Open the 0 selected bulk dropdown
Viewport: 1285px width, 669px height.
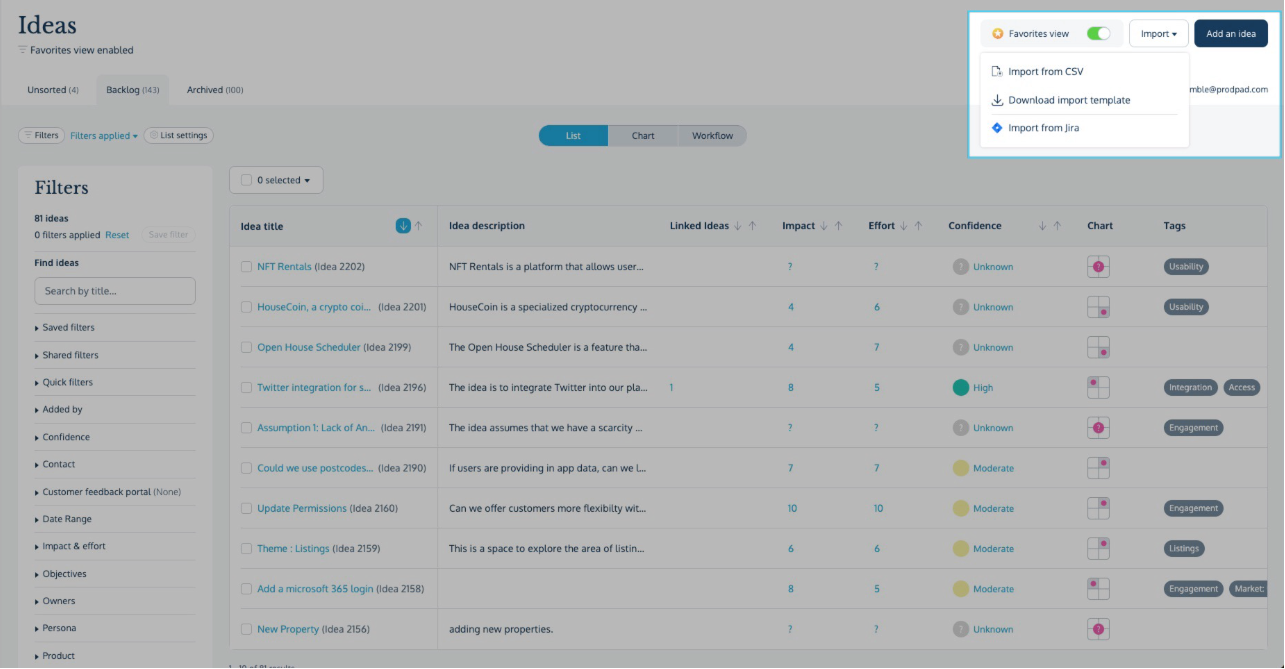tap(276, 180)
